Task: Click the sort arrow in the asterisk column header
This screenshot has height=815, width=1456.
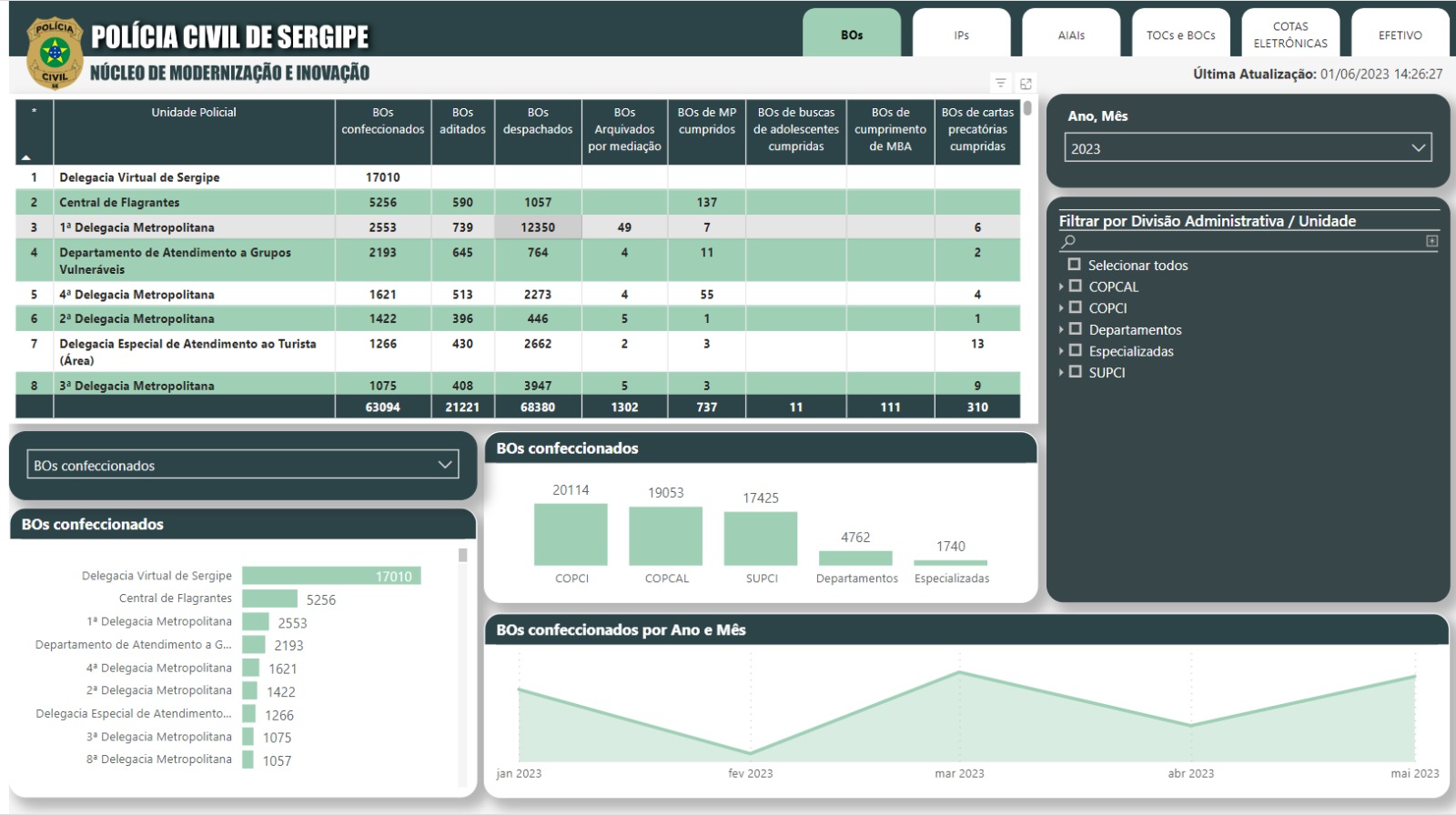Action: (x=25, y=157)
